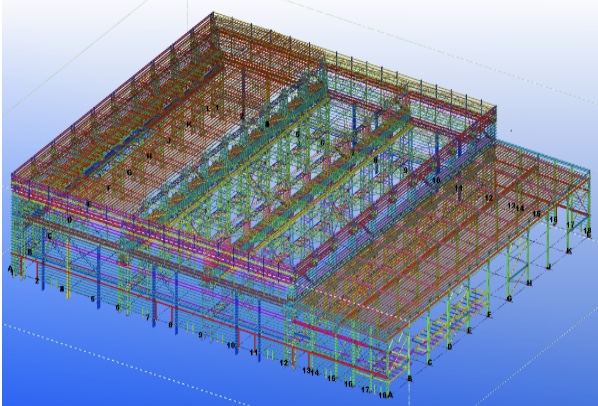Screen dimensions: 598x406
Task: Pick grid label C on the left facade
Action: pos(50,236)
